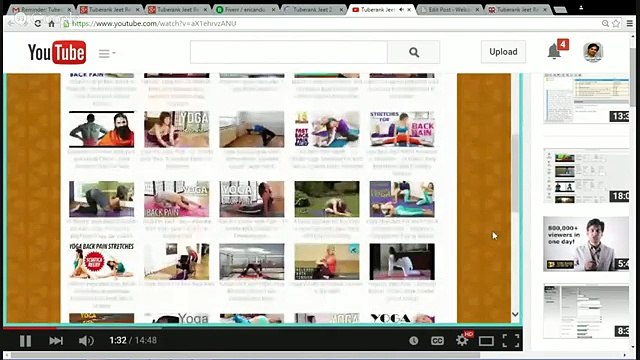Click the page vertical scrollbar
The height and width of the screenshot is (360, 640).
[x=633, y=78]
